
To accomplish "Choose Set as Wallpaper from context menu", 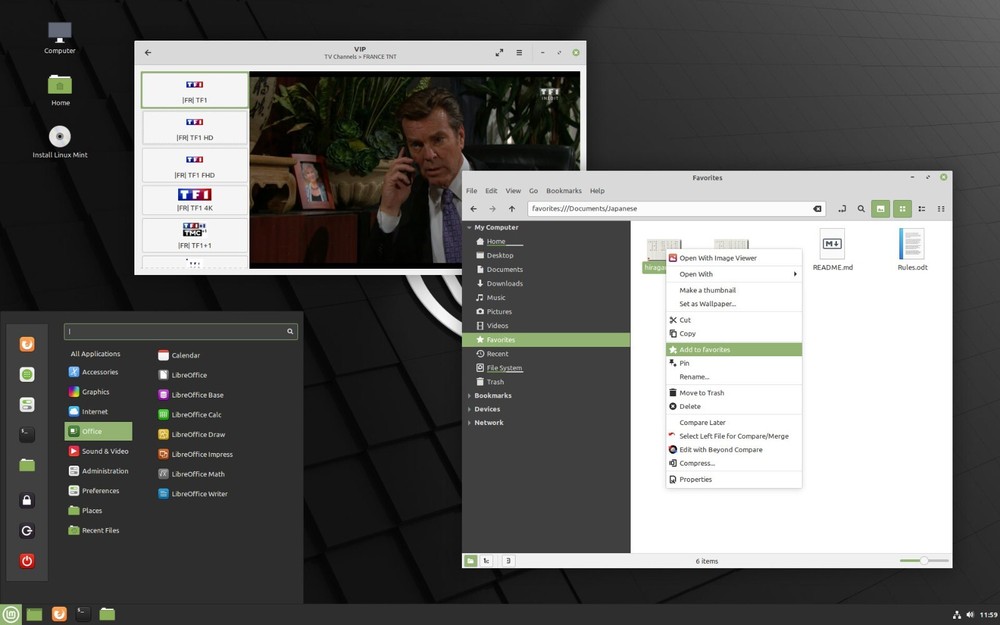I will pyautogui.click(x=707, y=303).
